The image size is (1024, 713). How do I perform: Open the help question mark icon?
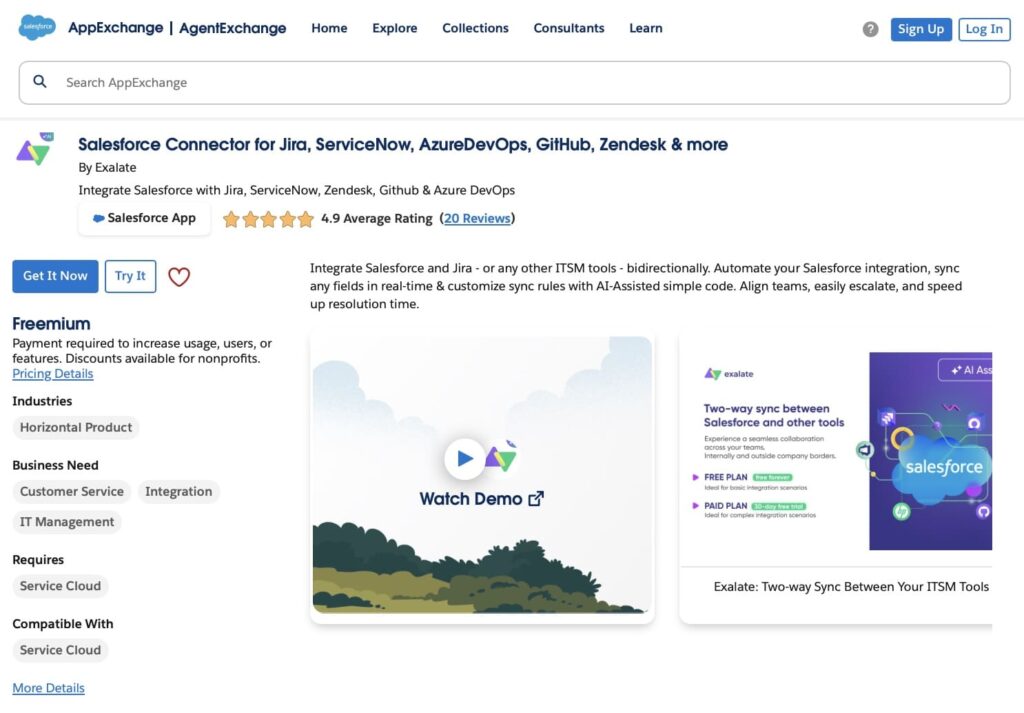coord(870,29)
